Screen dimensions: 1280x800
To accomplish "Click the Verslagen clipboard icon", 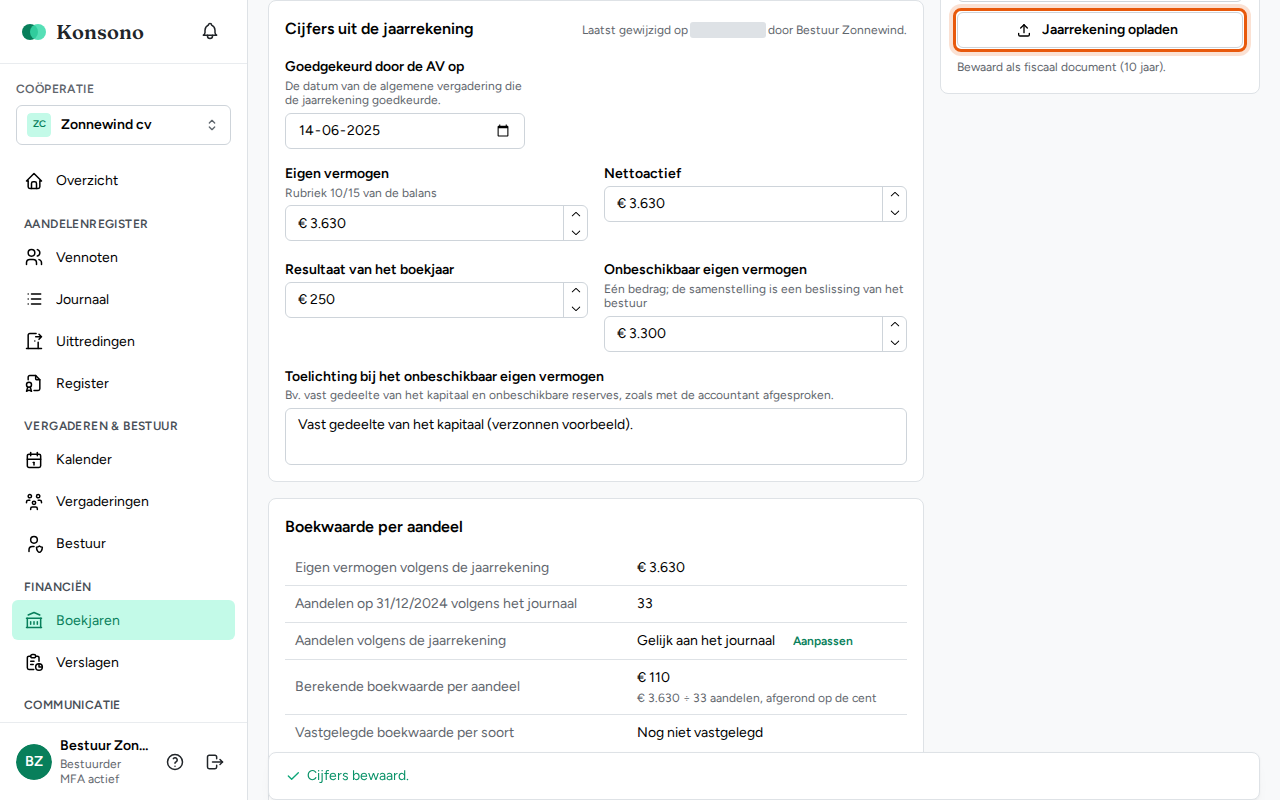I will [34, 663].
